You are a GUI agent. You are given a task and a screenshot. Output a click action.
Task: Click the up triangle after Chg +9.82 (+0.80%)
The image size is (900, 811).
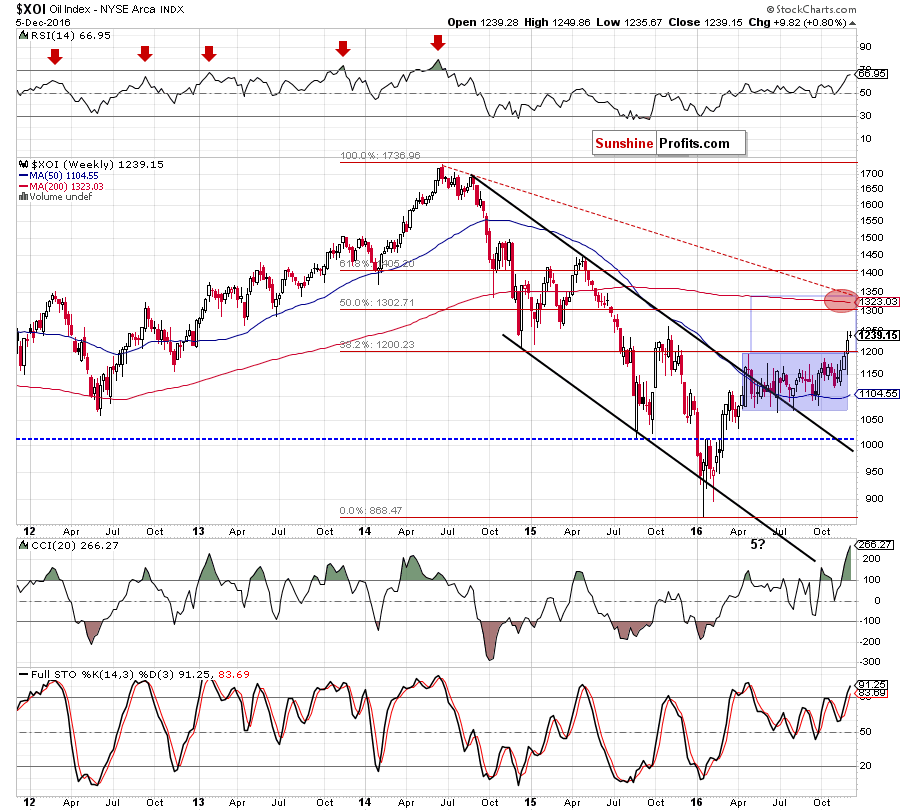click(852, 23)
